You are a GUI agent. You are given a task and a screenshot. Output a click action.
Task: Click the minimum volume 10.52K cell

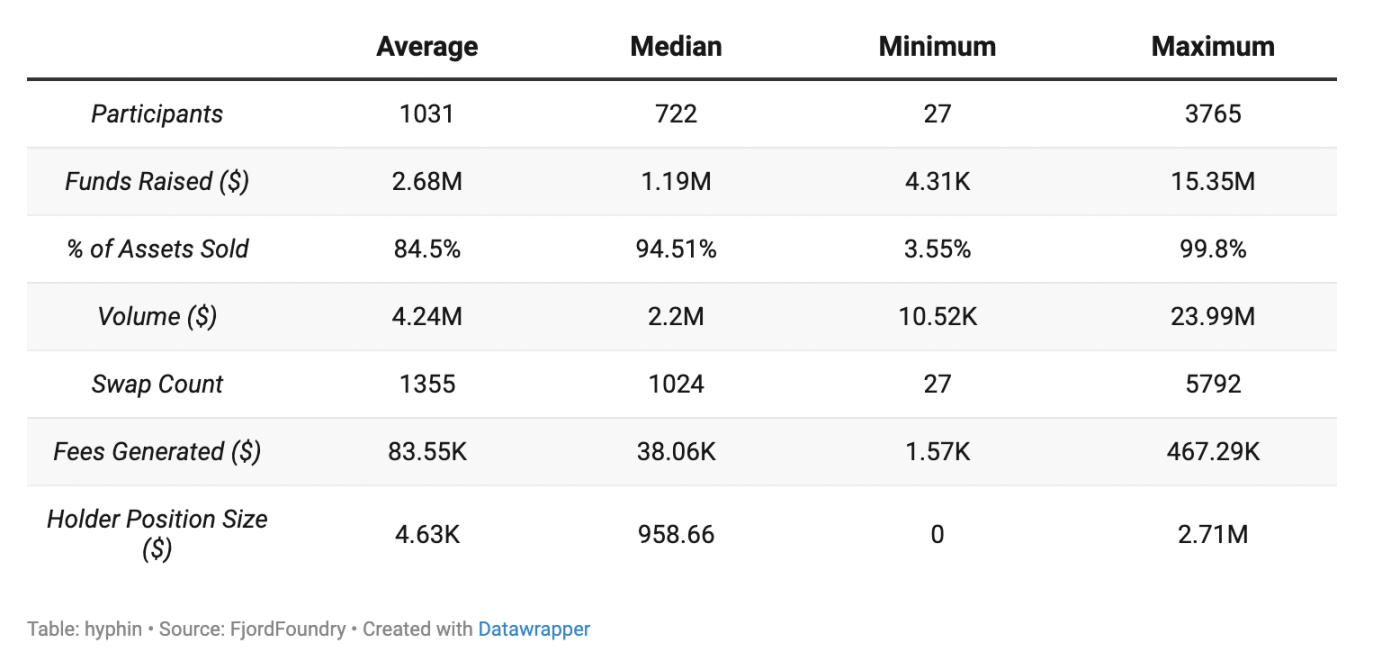click(937, 317)
